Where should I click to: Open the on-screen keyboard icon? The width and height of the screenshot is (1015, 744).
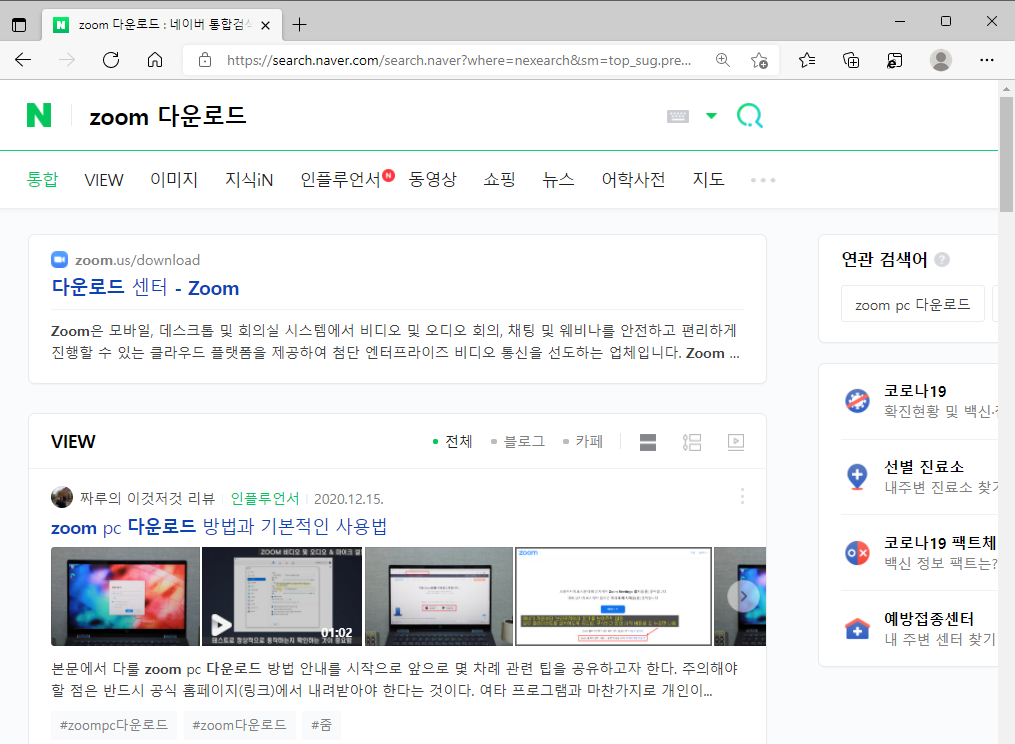[678, 116]
